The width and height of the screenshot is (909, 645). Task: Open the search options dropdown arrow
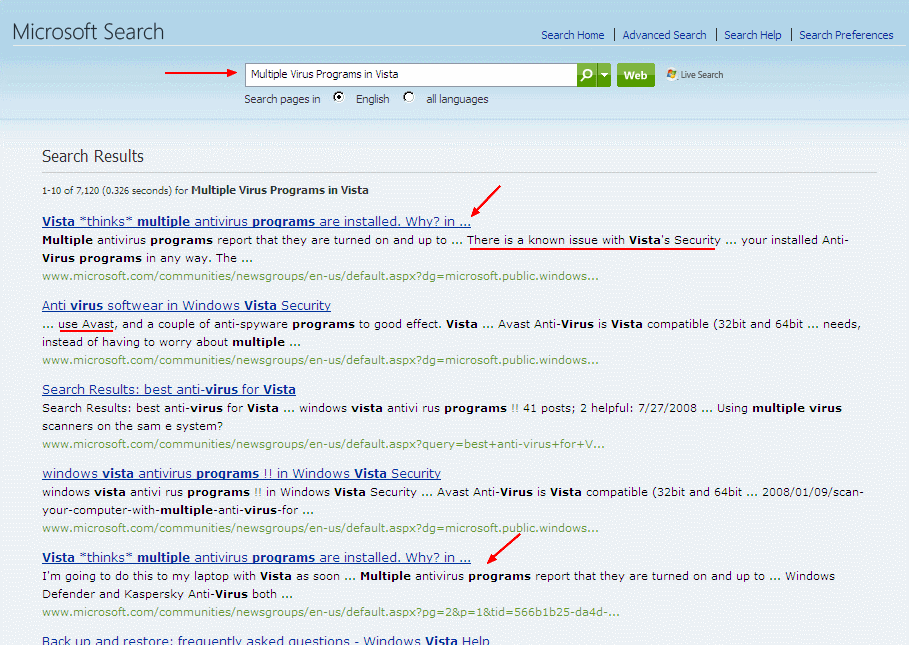click(604, 75)
